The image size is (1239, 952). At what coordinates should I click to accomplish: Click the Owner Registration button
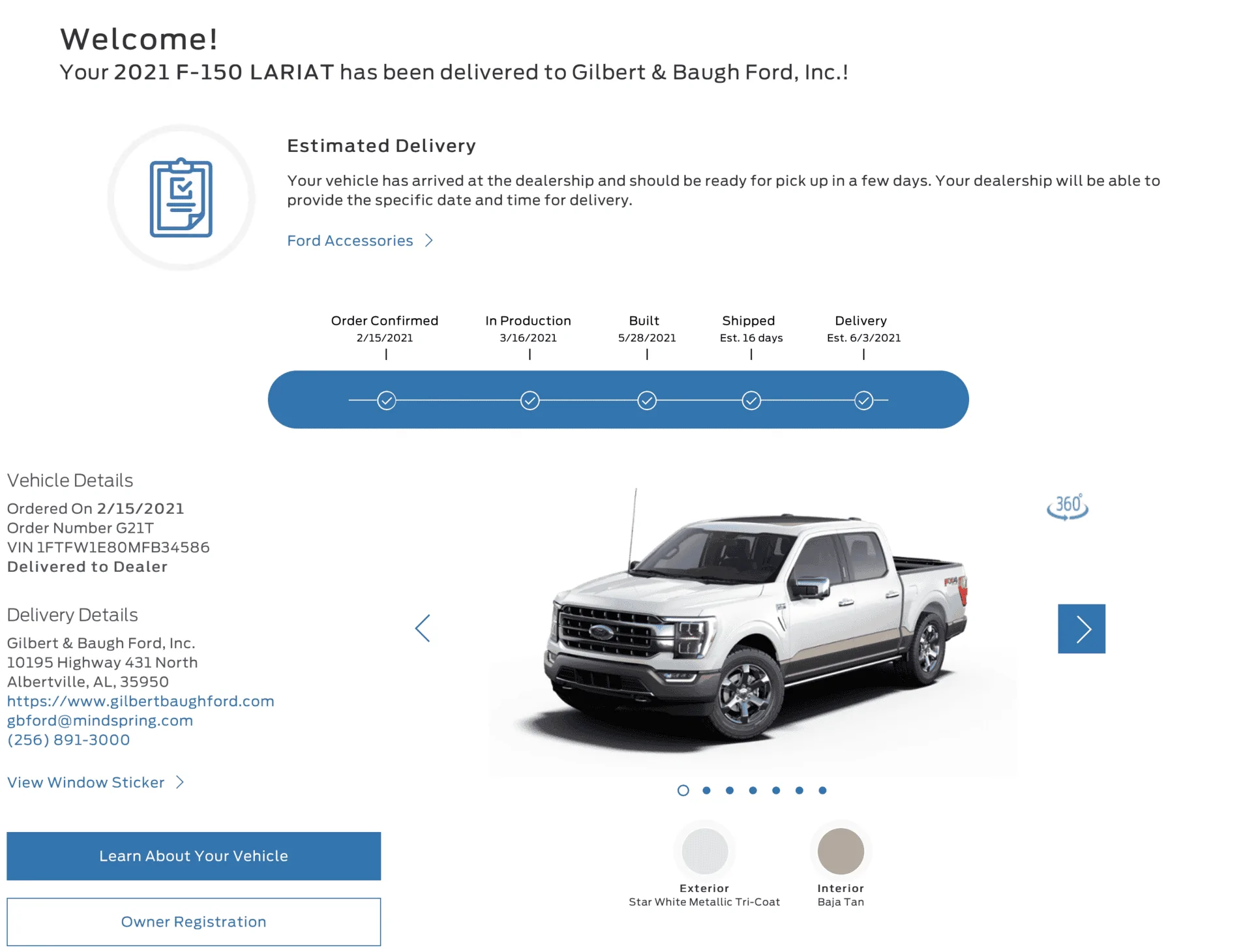coord(194,921)
